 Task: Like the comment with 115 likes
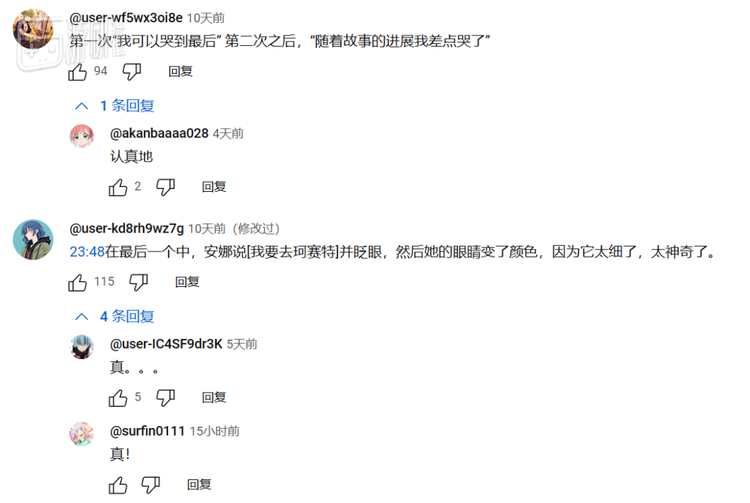[77, 282]
